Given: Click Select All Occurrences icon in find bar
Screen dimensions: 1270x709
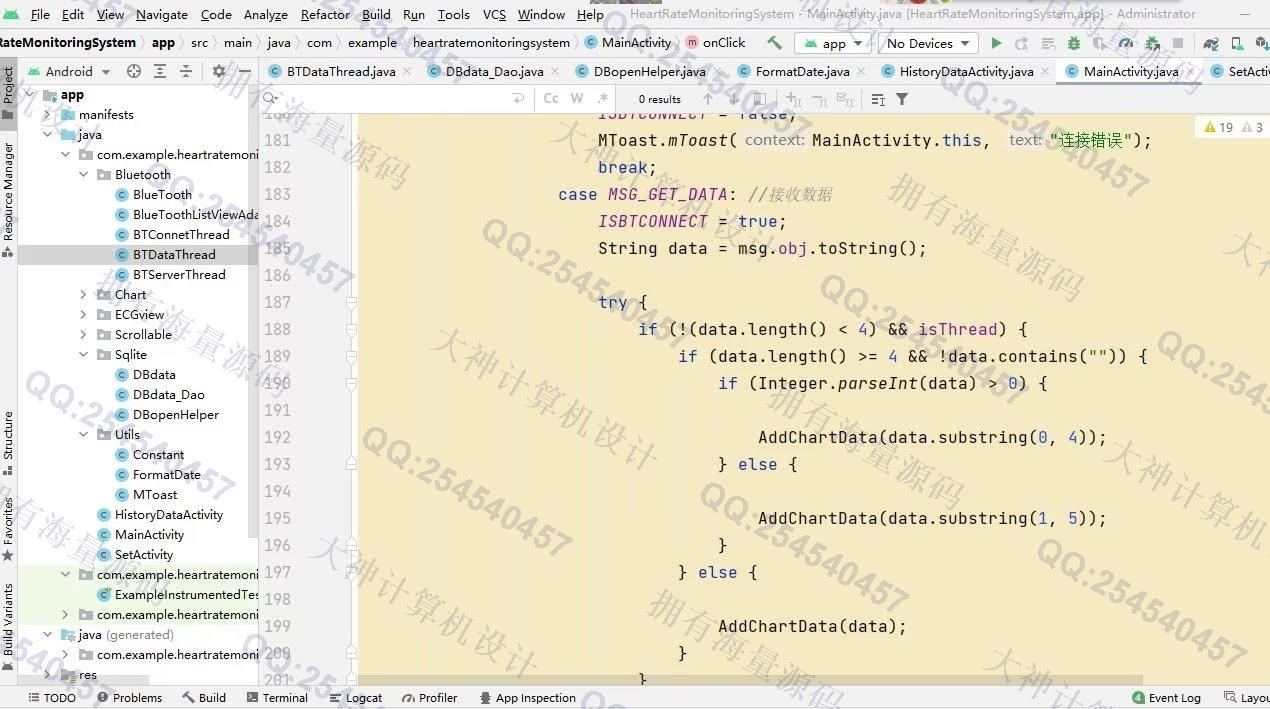Looking at the screenshot, I should [x=845, y=99].
